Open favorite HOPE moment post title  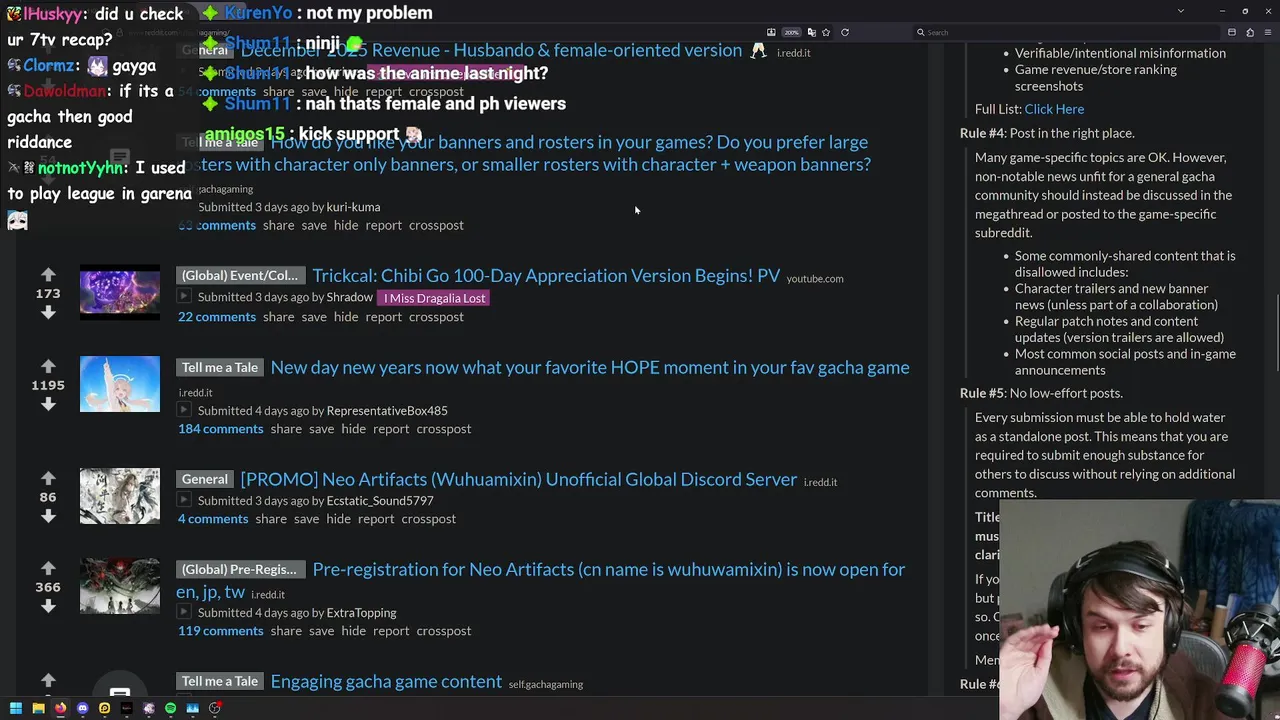590,367
